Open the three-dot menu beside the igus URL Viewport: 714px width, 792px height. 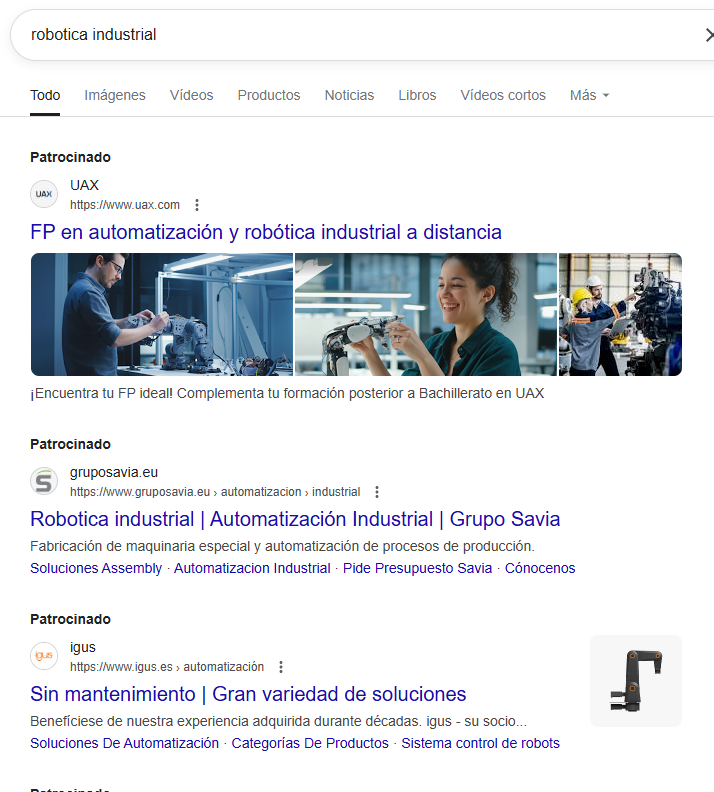tap(281, 667)
